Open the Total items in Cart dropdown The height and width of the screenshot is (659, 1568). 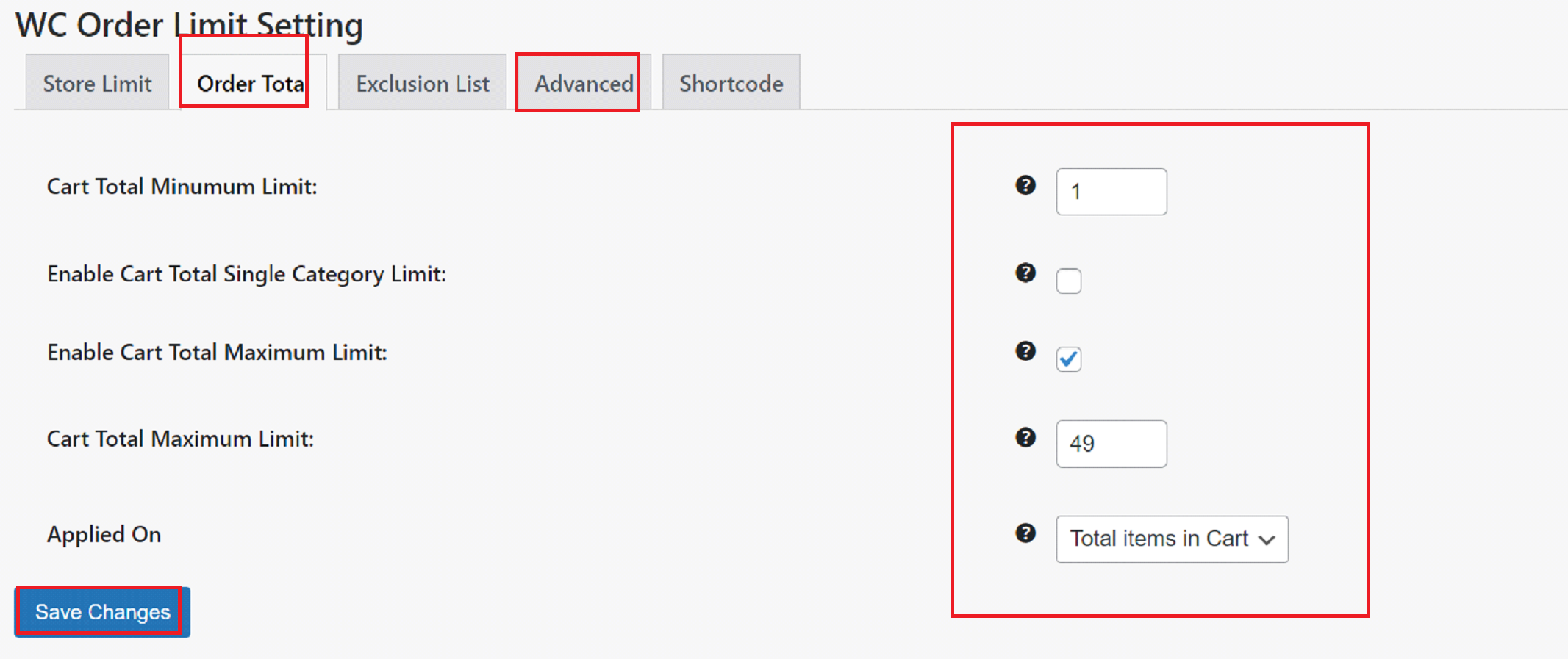1172,539
